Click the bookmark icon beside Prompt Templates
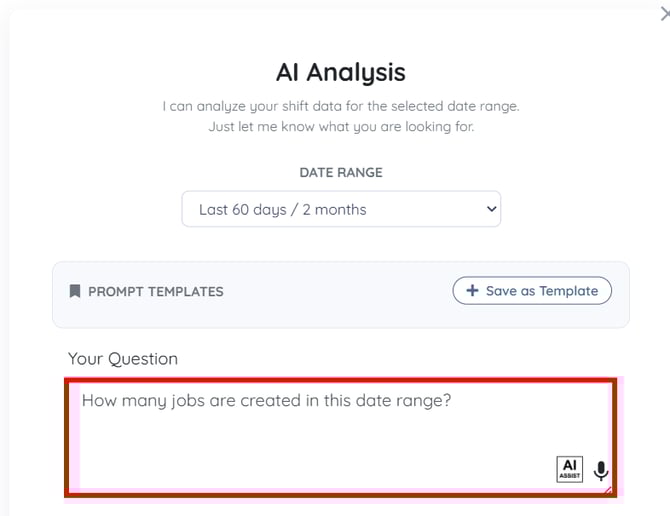The height and width of the screenshot is (516, 670). (75, 292)
